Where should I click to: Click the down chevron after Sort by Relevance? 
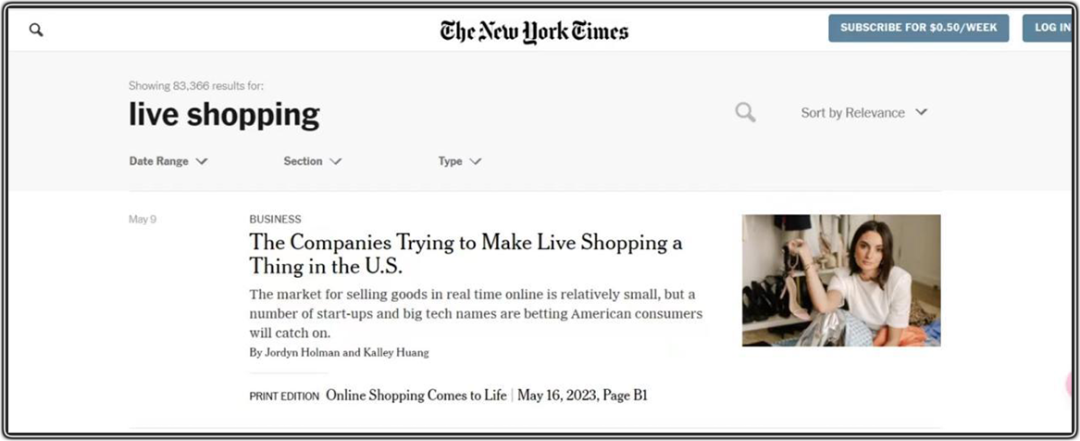(921, 112)
